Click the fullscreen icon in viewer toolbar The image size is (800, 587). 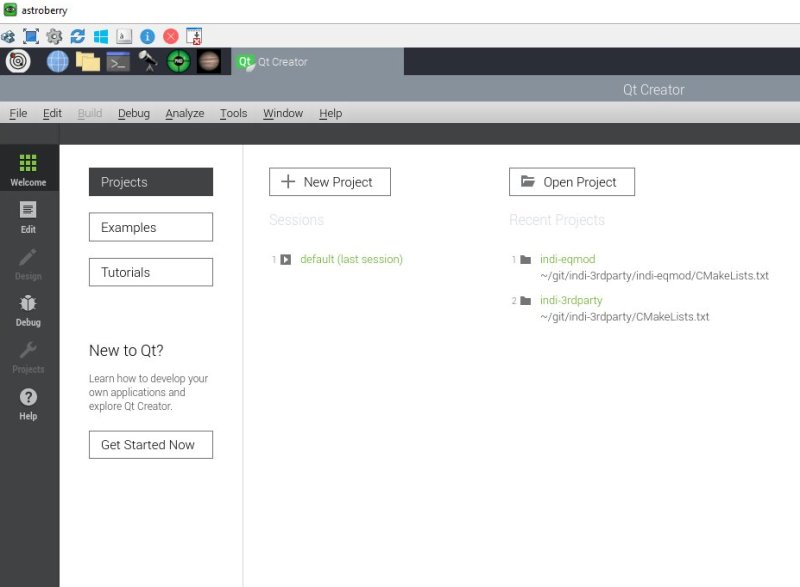(31, 36)
